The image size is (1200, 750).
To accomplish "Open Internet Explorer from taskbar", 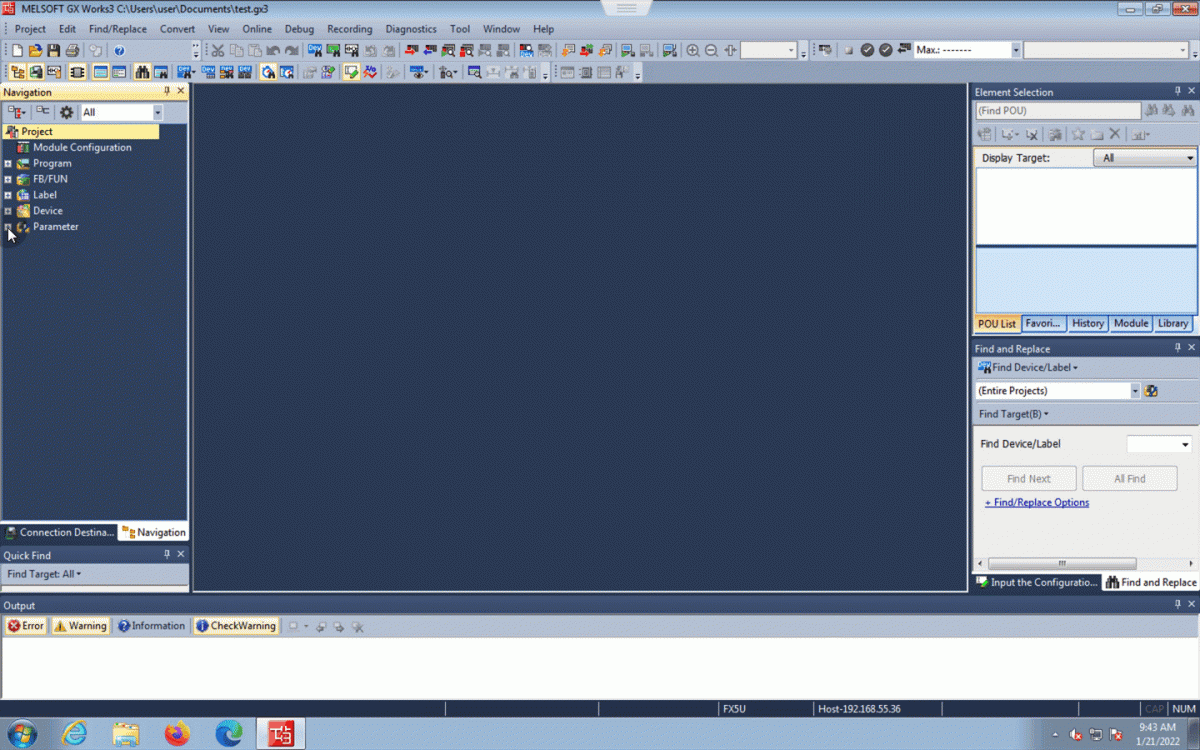I will click(x=74, y=734).
